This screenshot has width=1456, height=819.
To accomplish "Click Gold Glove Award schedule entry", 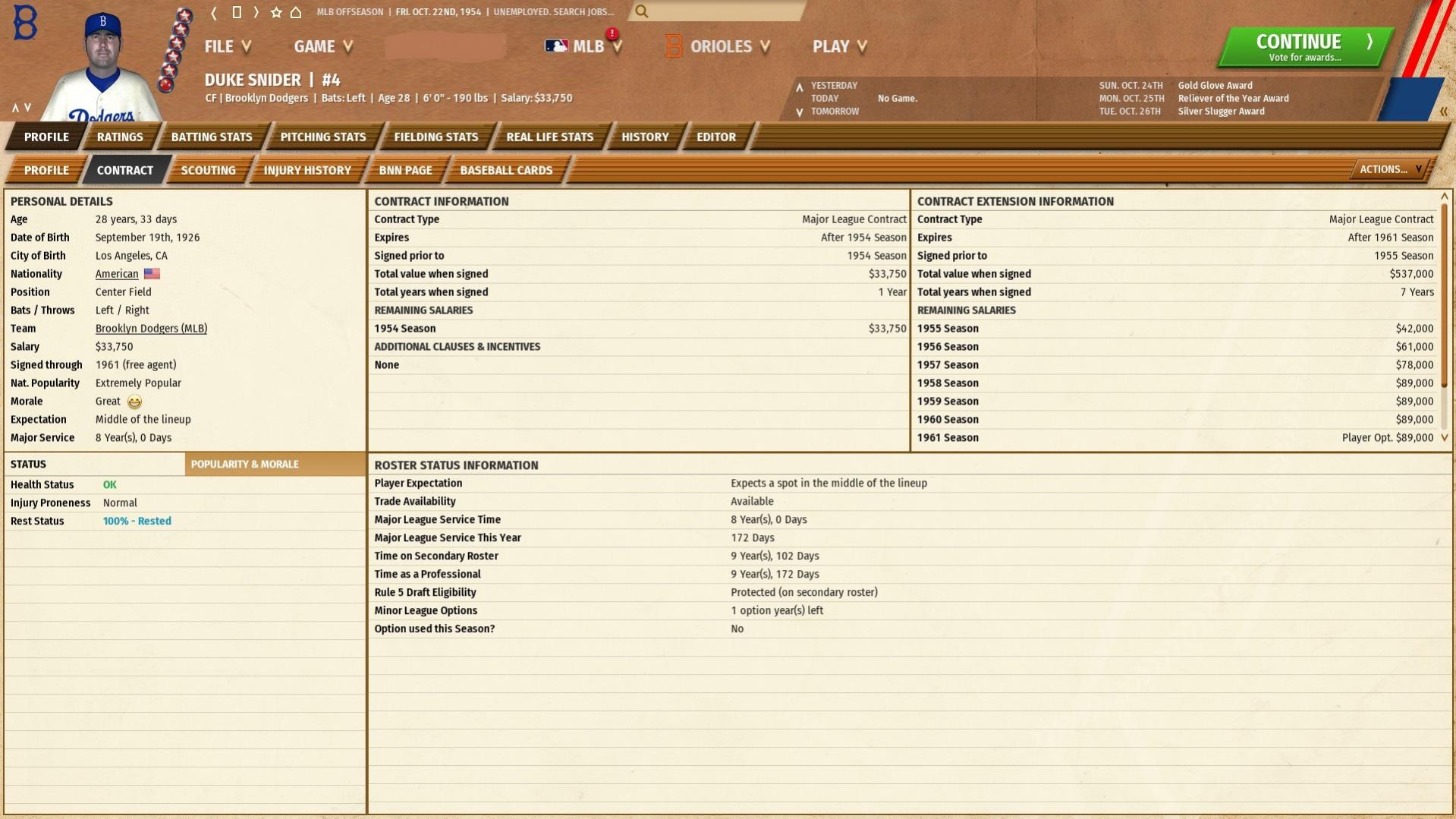I will pyautogui.click(x=1215, y=86).
